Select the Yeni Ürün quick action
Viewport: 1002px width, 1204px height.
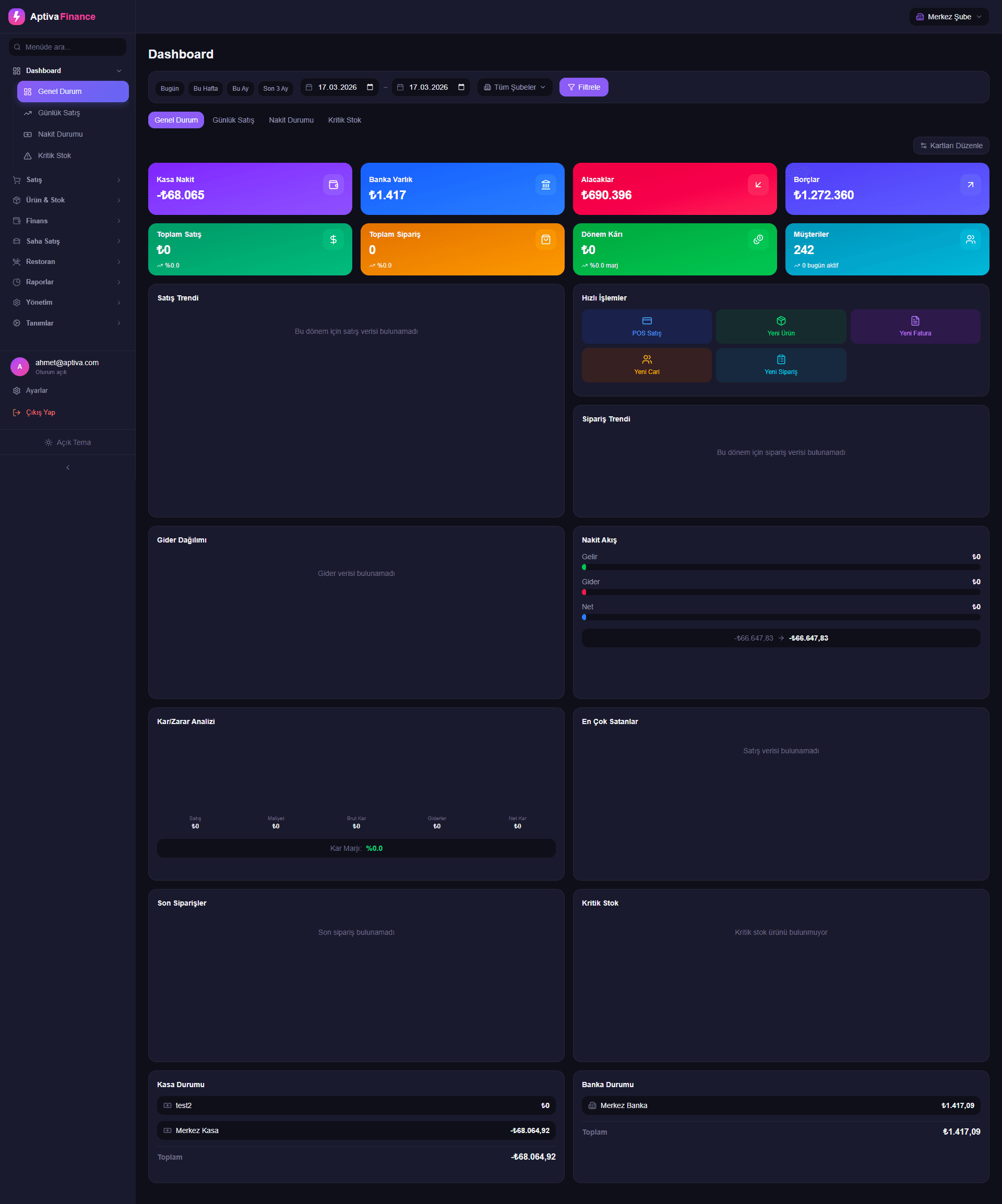point(781,326)
